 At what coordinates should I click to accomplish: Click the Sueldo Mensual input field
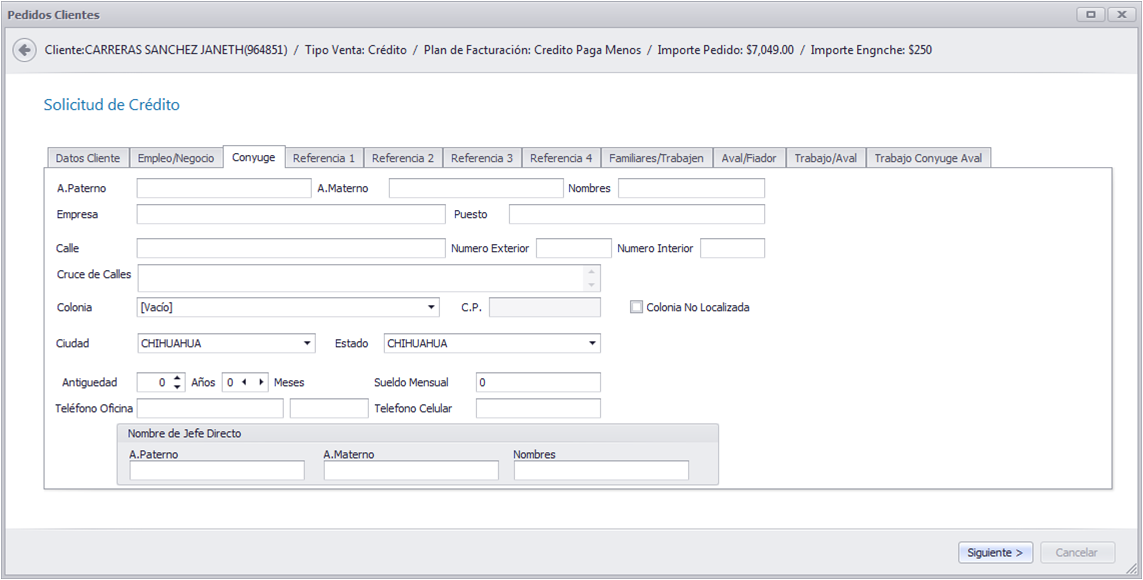[539, 383]
